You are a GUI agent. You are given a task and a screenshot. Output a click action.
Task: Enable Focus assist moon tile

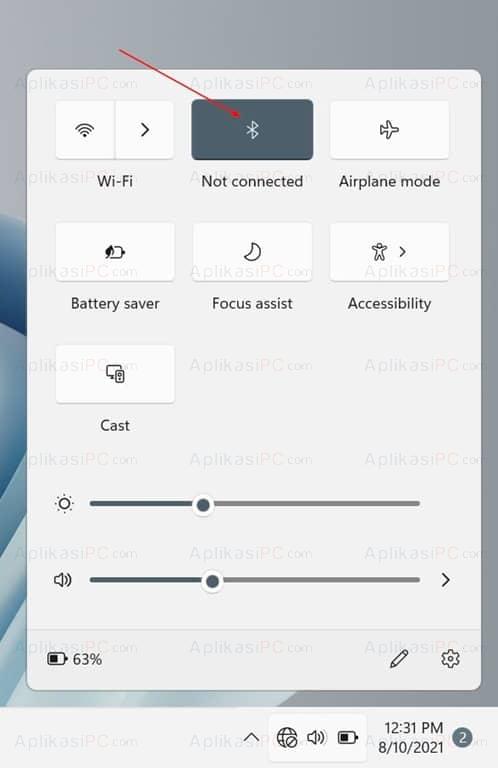[x=252, y=252]
